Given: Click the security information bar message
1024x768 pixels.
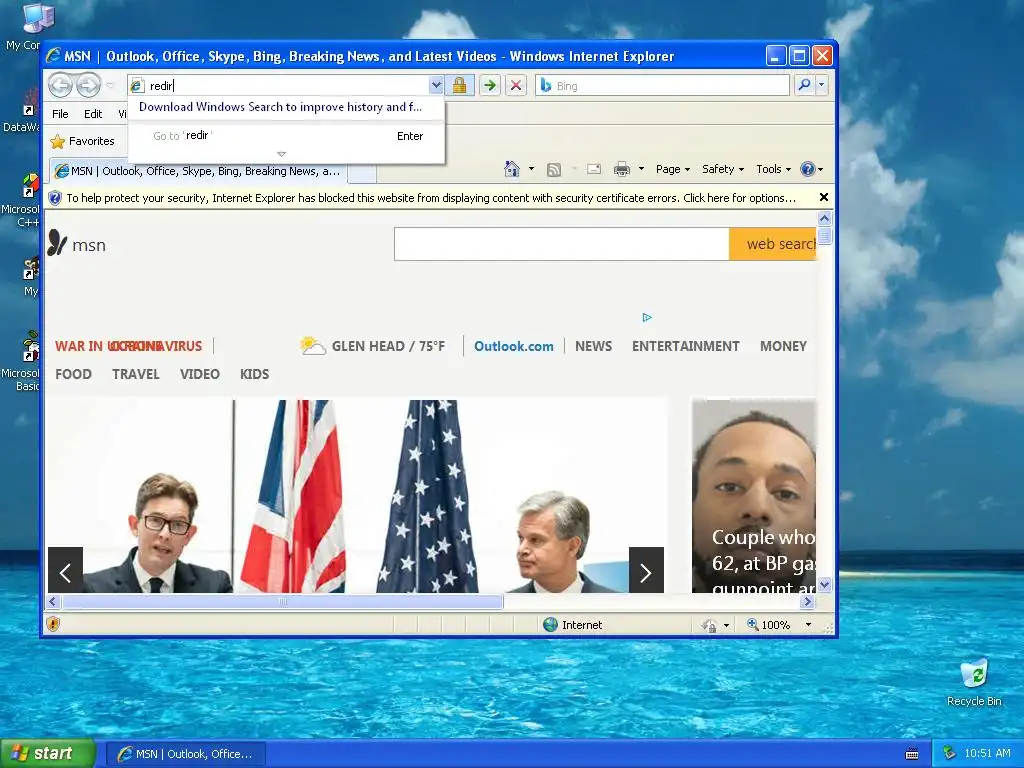Looking at the screenshot, I should 431,198.
